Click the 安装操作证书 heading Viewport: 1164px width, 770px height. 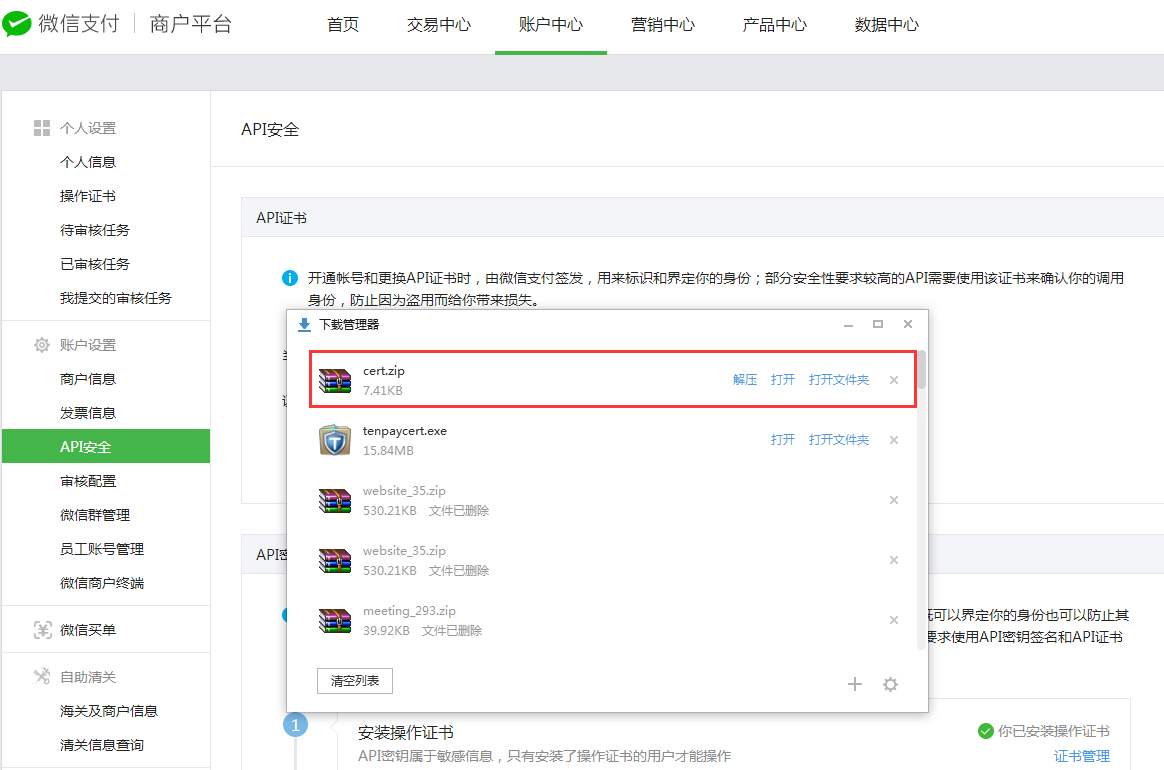coord(405,733)
